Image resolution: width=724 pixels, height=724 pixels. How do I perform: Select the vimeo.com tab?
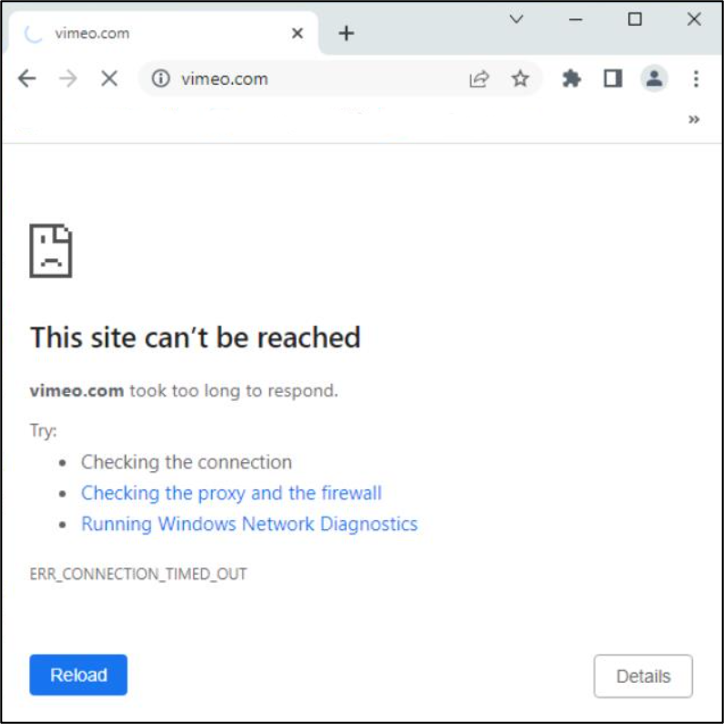click(150, 33)
